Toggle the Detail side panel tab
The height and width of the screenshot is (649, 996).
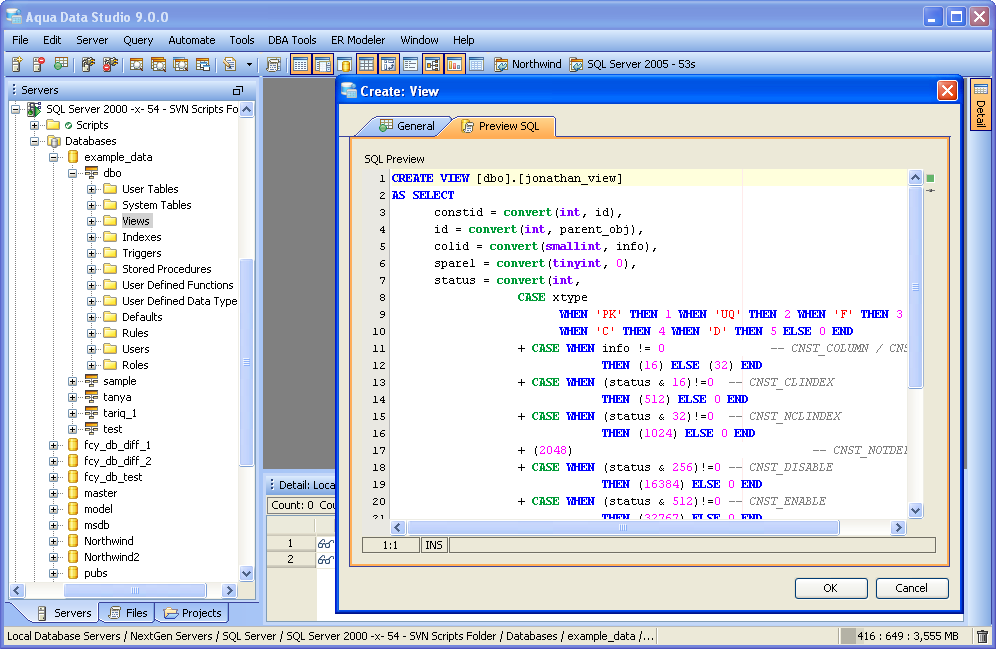click(x=980, y=106)
